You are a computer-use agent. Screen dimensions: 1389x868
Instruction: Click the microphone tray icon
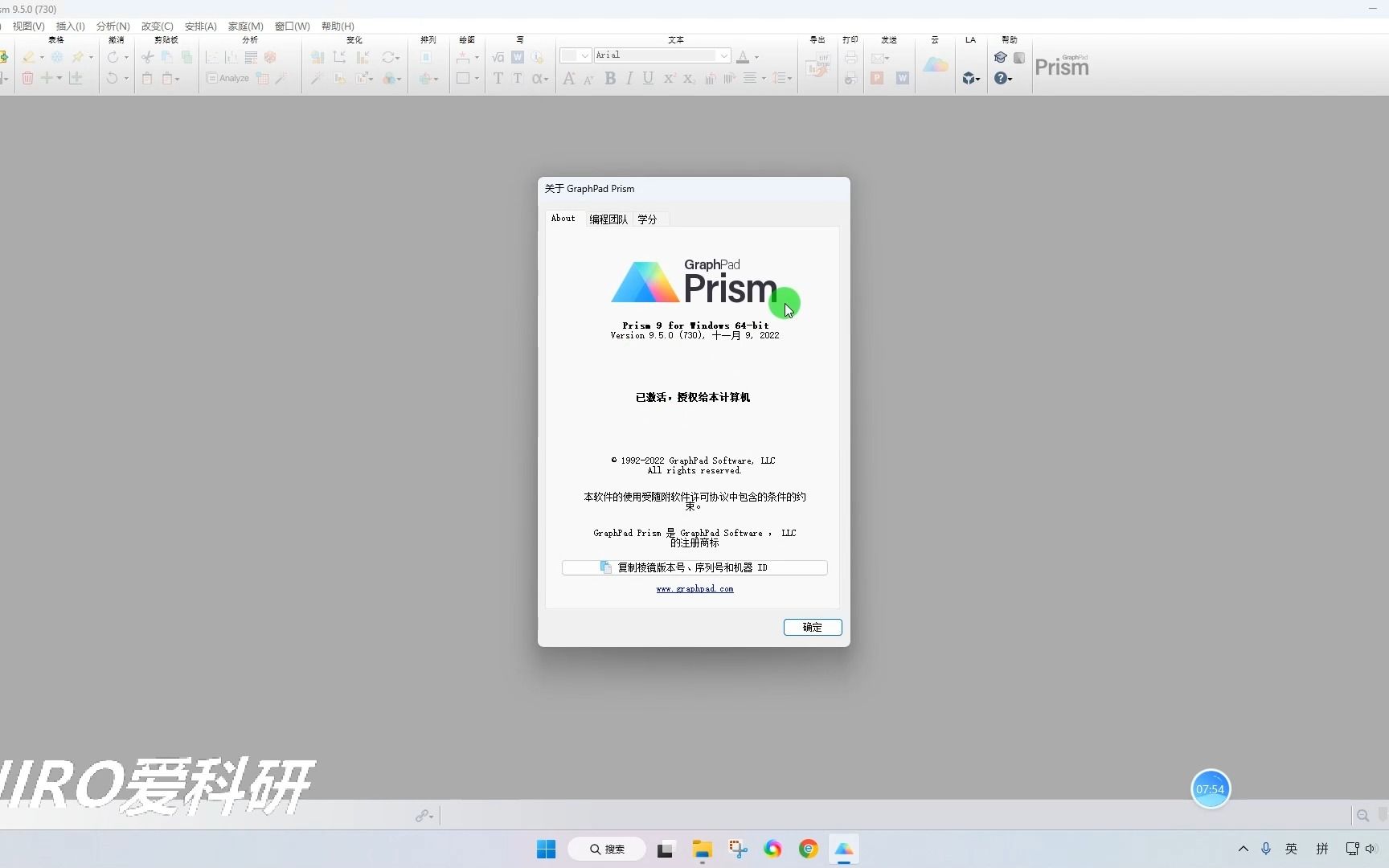[1266, 849]
